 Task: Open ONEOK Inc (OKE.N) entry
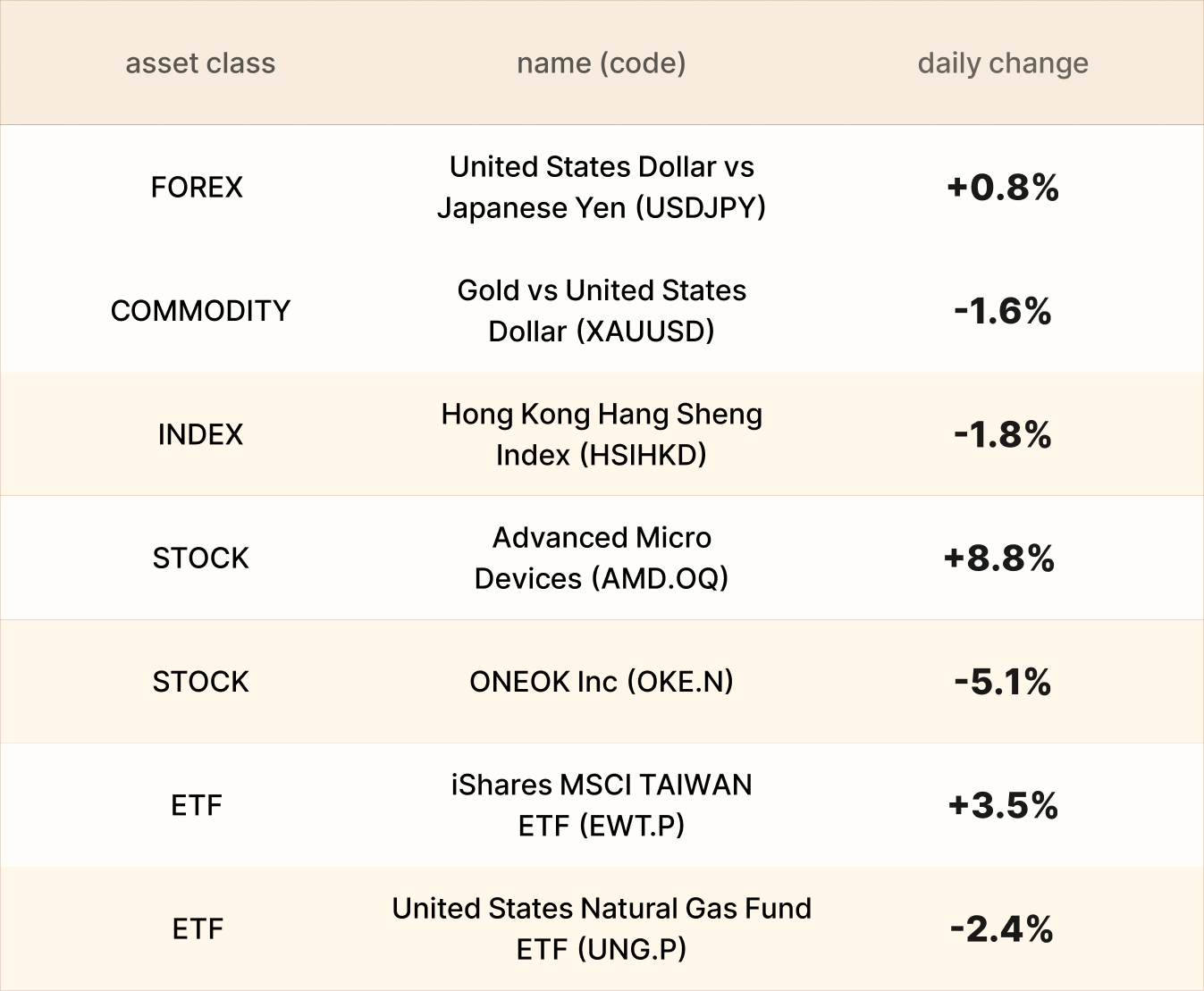601,682
